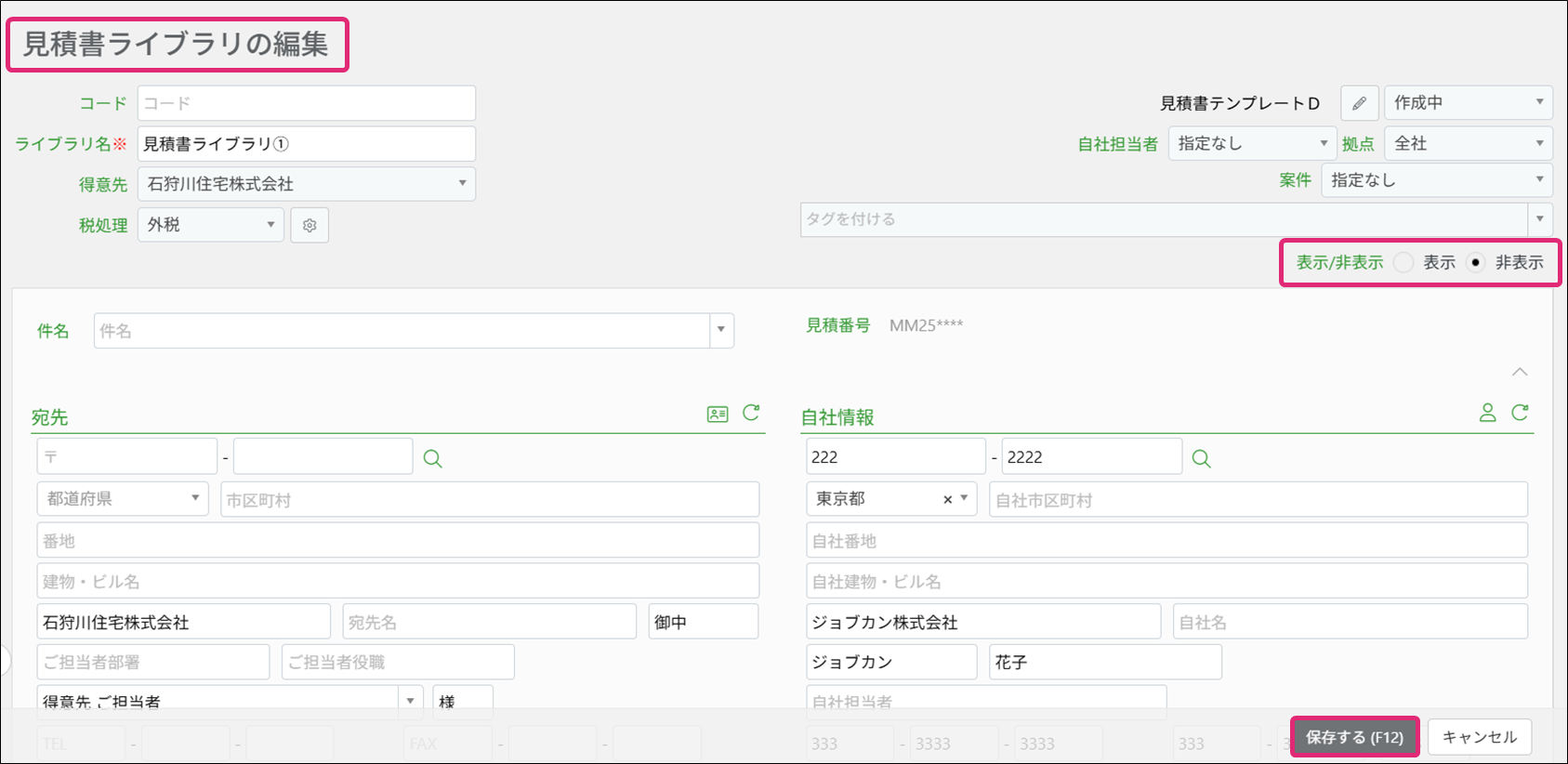
Task: Expand the 都道府県 dropdown in 宛先
Action: tap(122, 499)
